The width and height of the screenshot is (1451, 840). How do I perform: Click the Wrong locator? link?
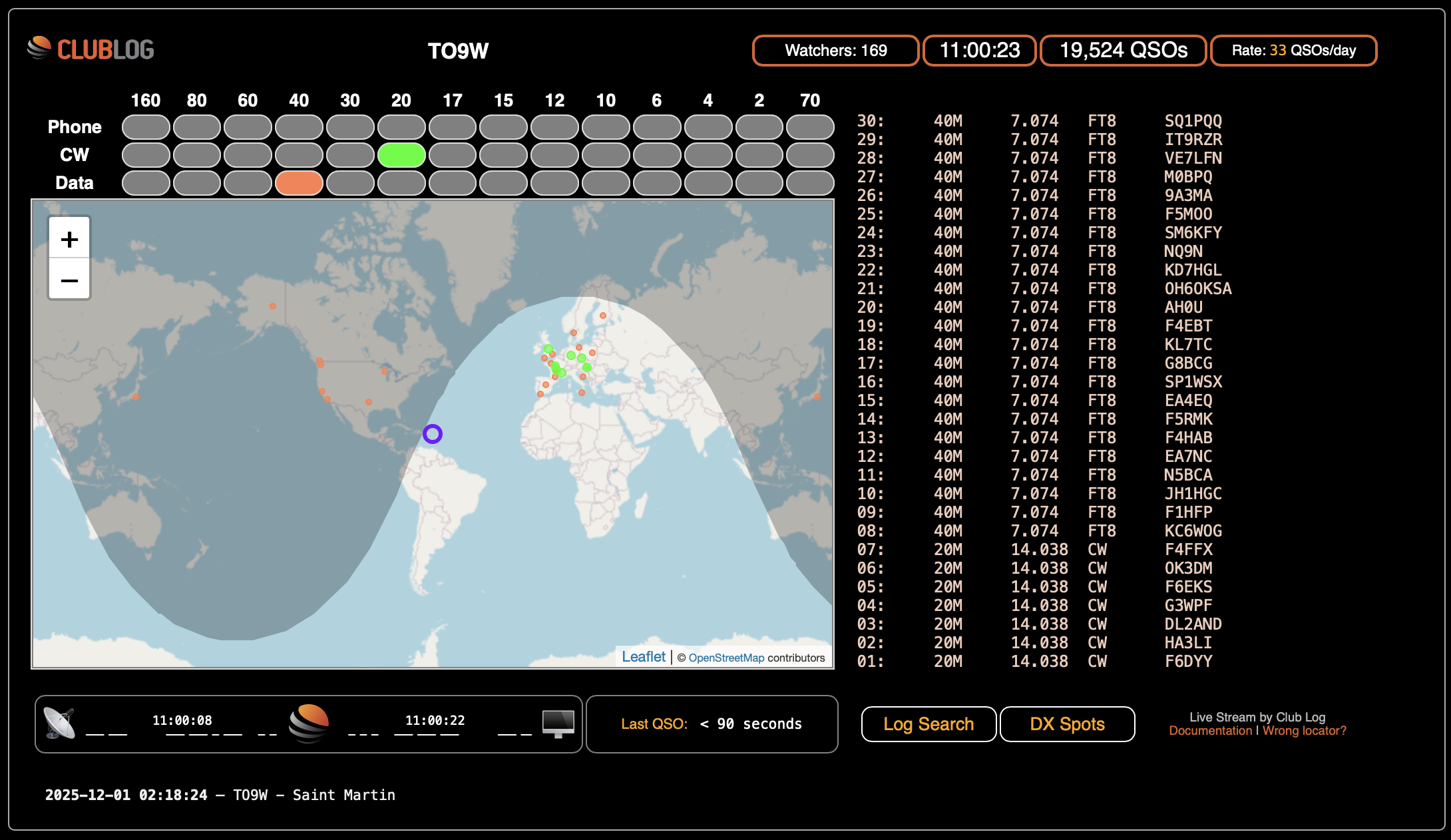point(1304,731)
